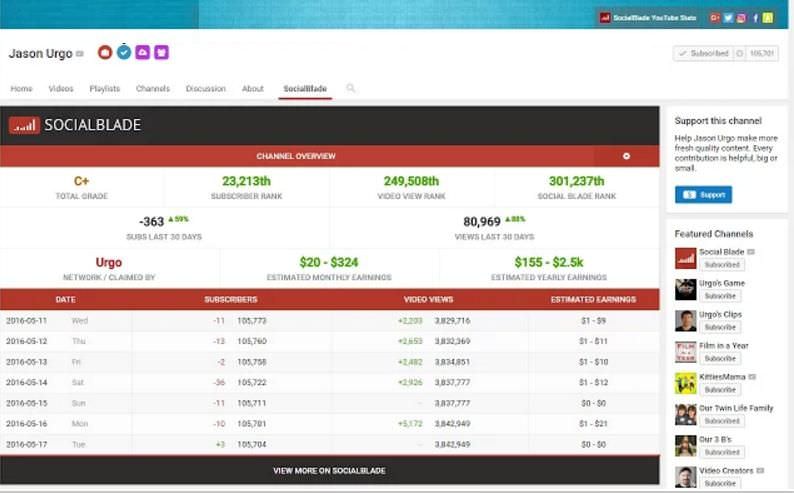Screen dimensions: 794x493
Task: Click the 301,237th Social Blade rank
Action: [x=576, y=181]
